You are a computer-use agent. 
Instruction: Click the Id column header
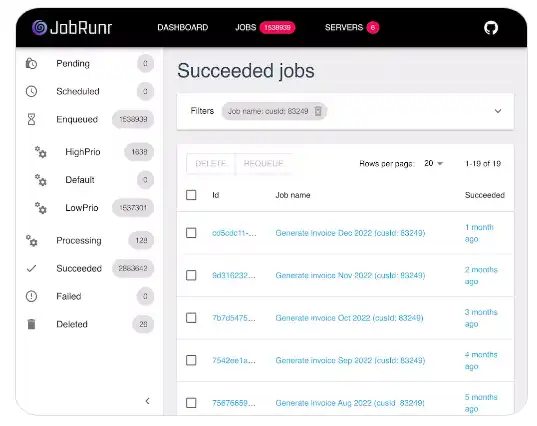[x=215, y=195]
